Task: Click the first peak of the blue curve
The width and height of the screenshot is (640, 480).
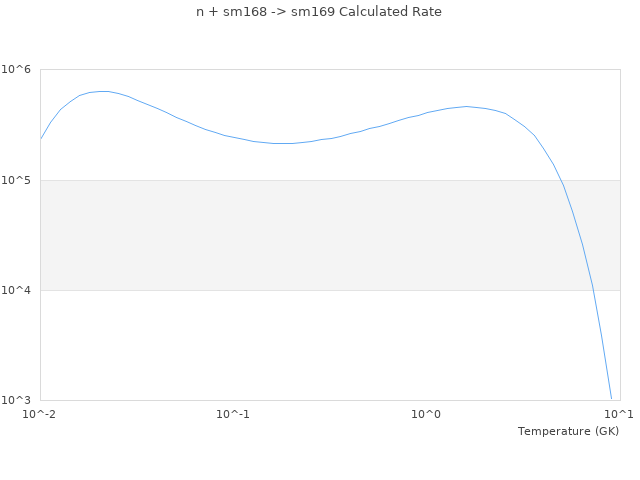Action: 102,91
